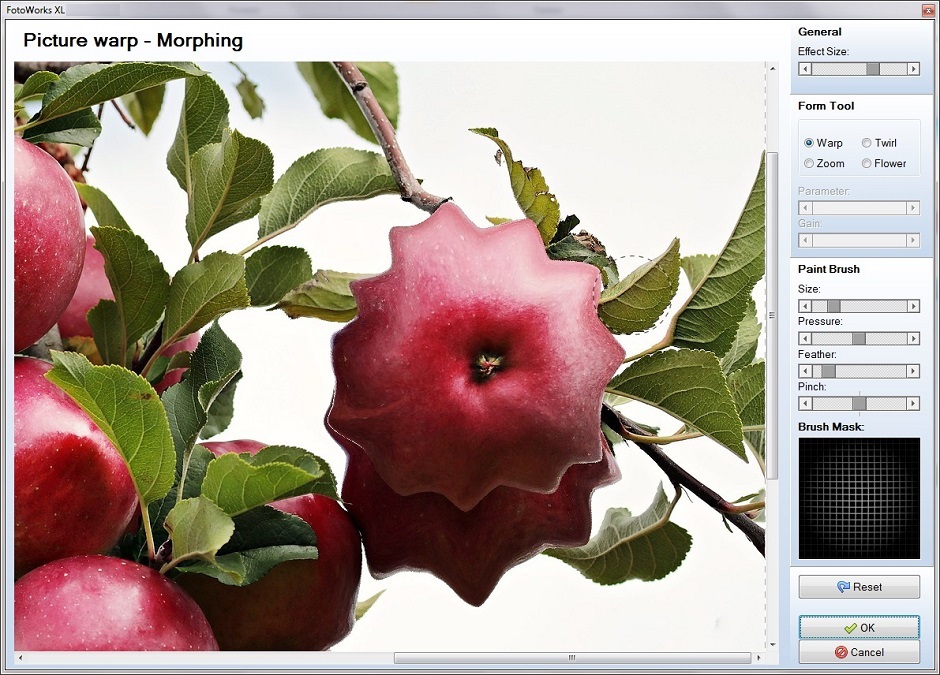
Task: Decrease brush Pressure with its left arrow
Action: tap(803, 338)
